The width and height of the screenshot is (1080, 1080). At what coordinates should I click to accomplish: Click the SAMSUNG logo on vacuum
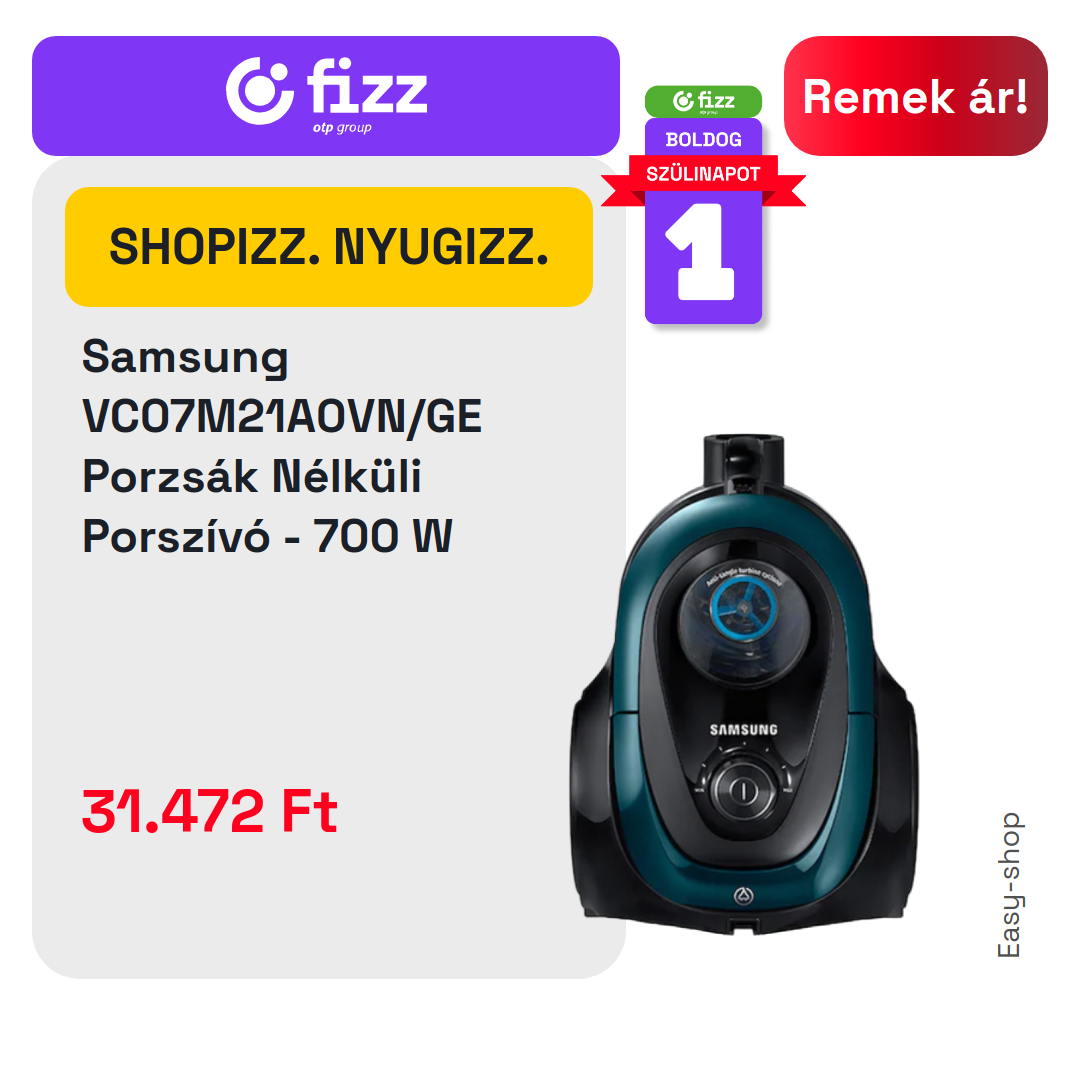tap(744, 729)
